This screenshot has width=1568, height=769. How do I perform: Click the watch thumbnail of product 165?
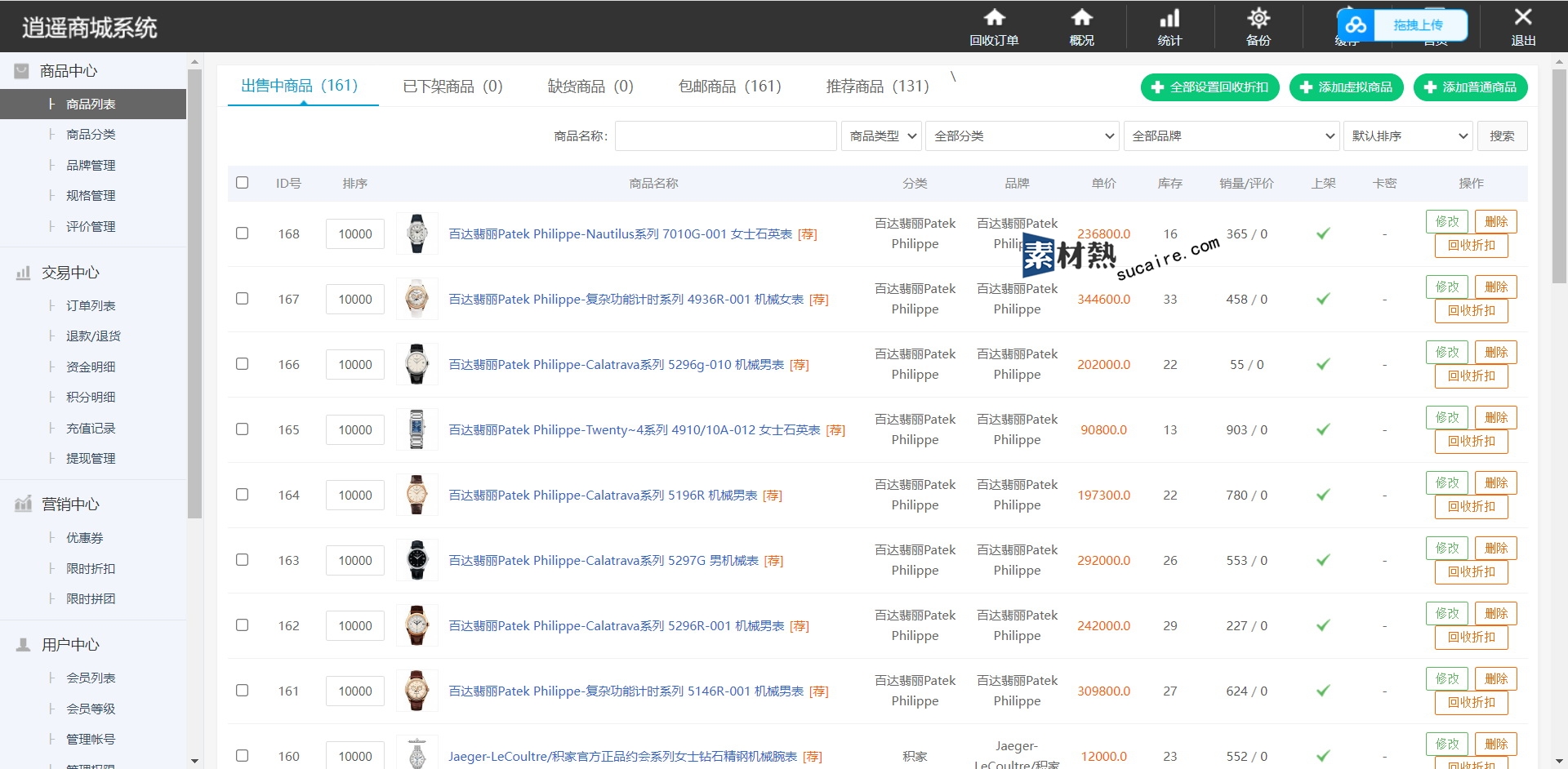(417, 429)
